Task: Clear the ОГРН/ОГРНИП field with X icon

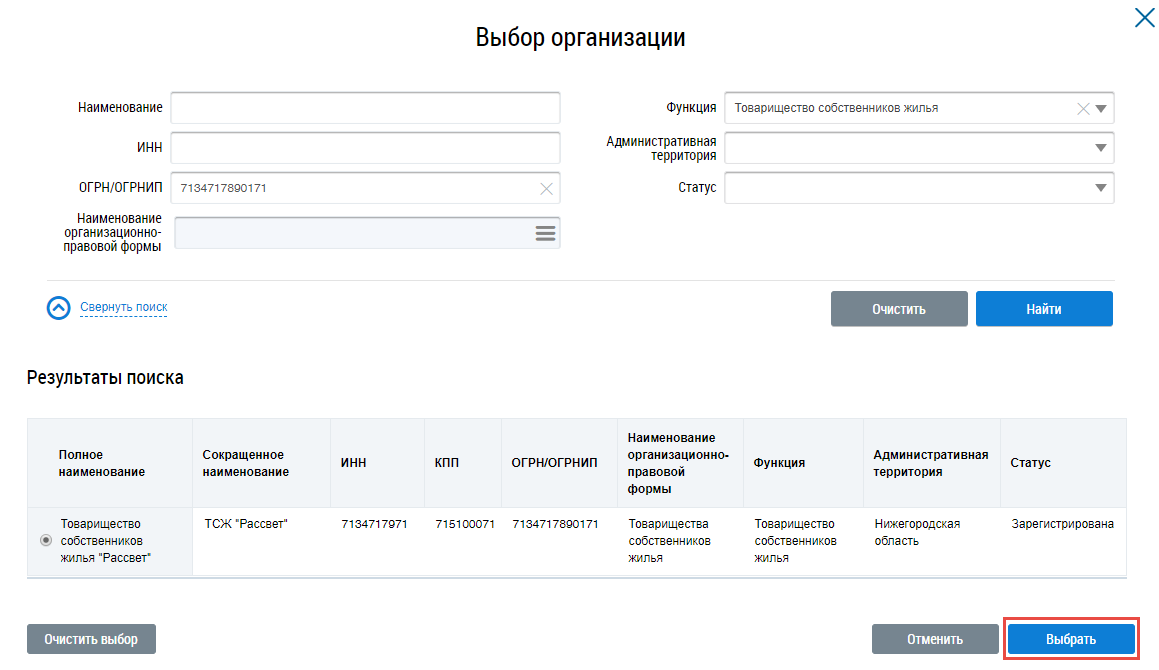Action: click(x=546, y=188)
